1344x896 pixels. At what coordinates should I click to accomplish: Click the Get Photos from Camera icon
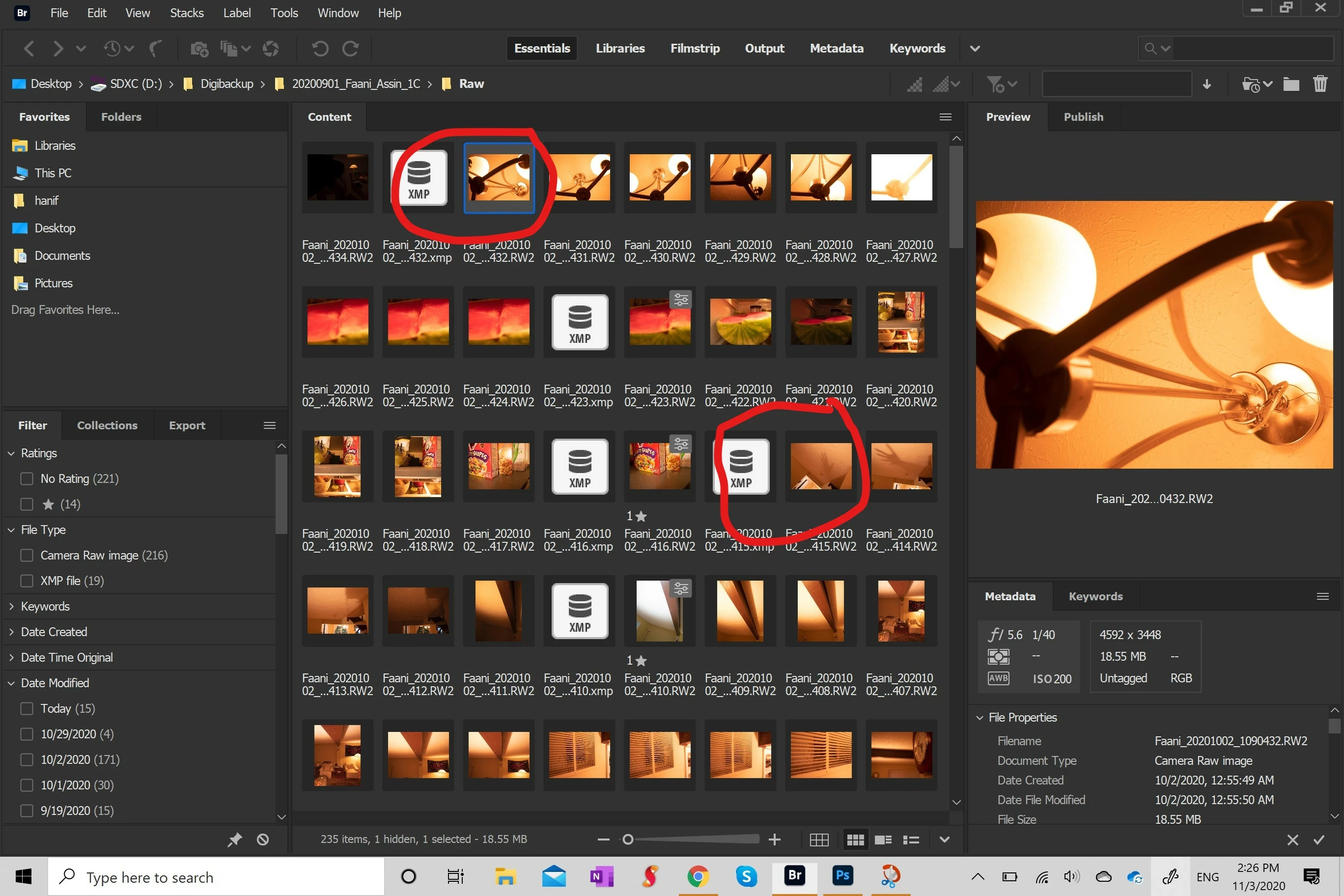[199, 49]
